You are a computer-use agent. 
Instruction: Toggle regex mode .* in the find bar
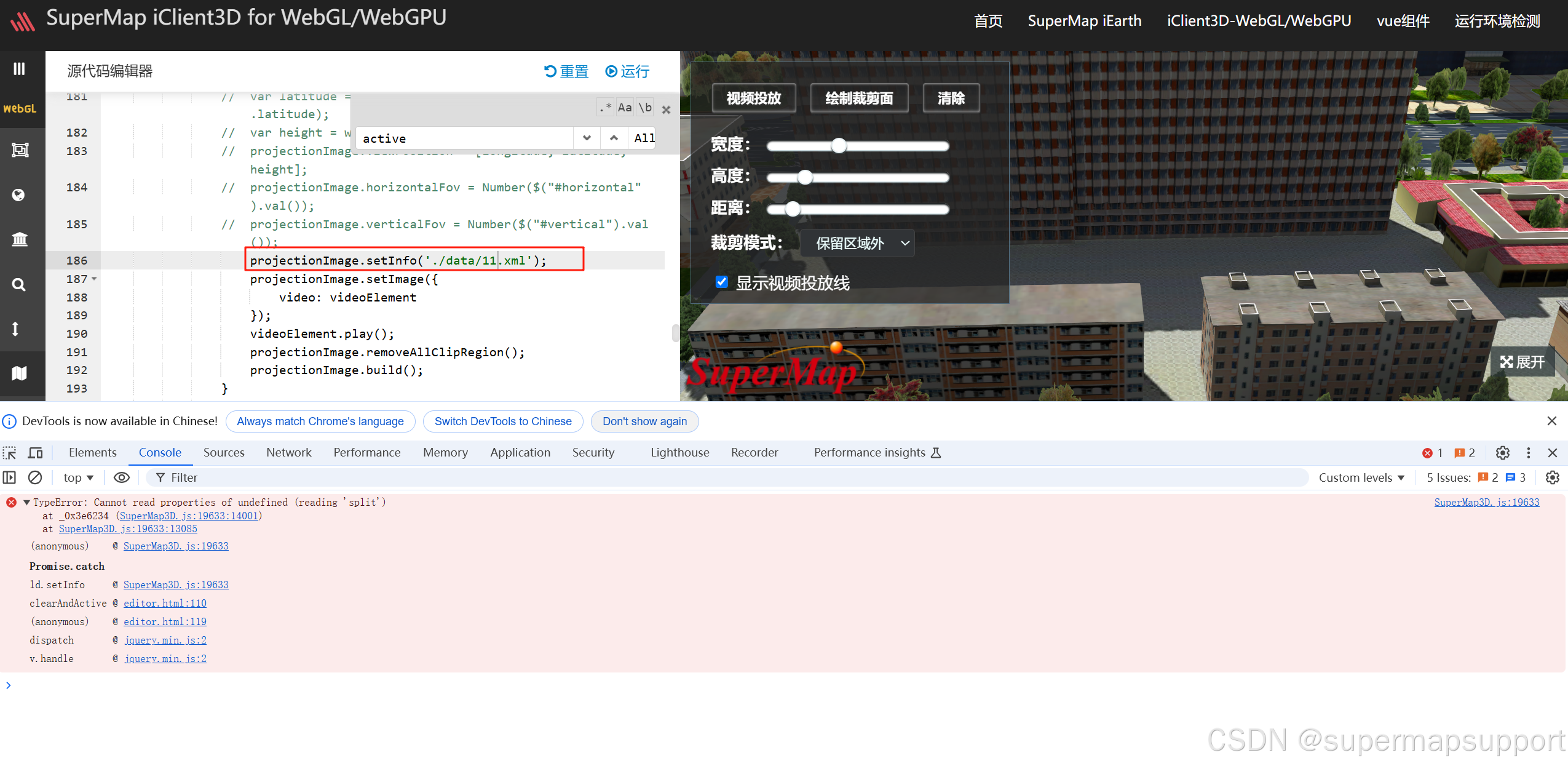pyautogui.click(x=604, y=107)
